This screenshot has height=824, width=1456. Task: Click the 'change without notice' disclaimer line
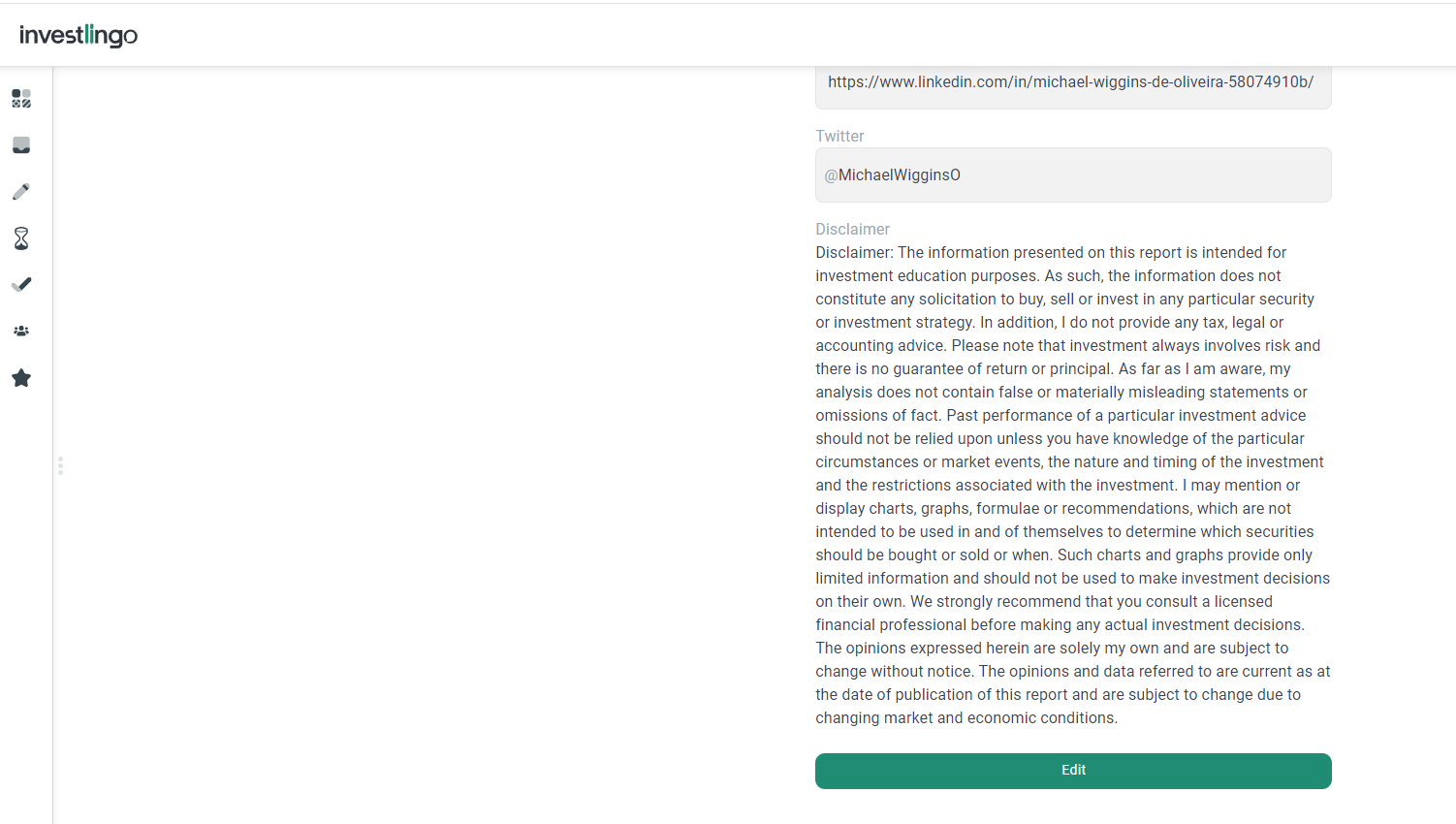pos(1073,671)
